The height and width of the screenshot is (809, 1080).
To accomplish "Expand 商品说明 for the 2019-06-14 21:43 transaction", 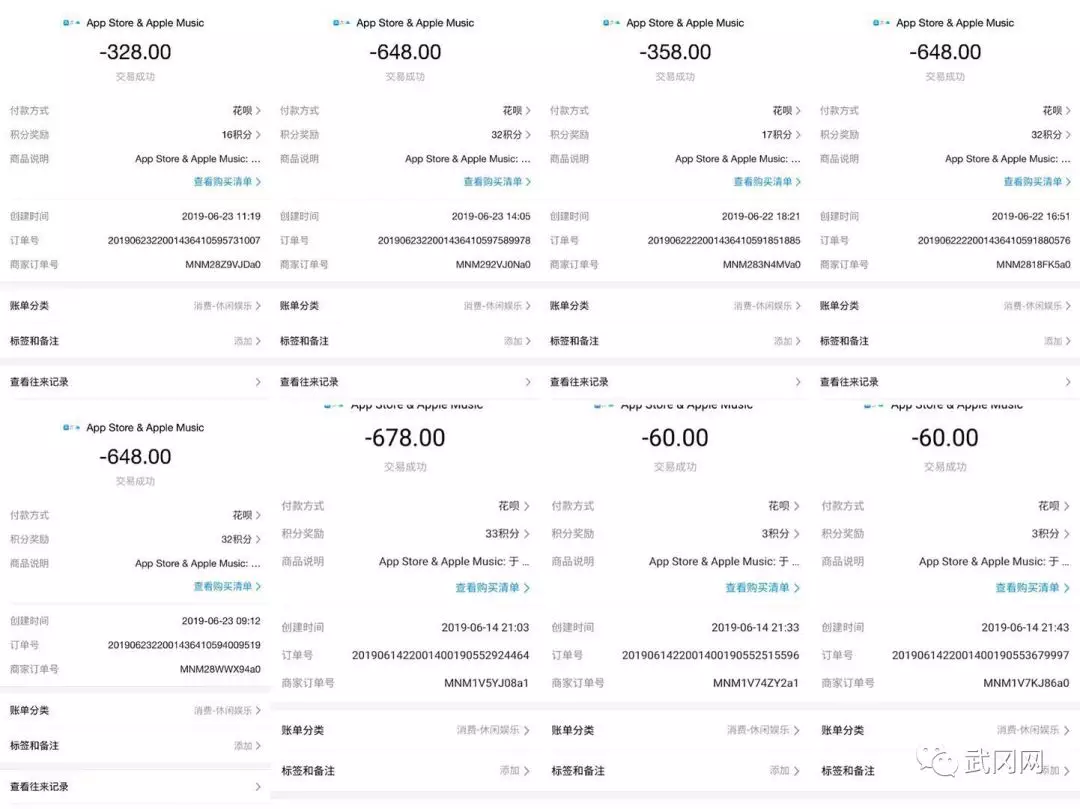I will (945, 561).
